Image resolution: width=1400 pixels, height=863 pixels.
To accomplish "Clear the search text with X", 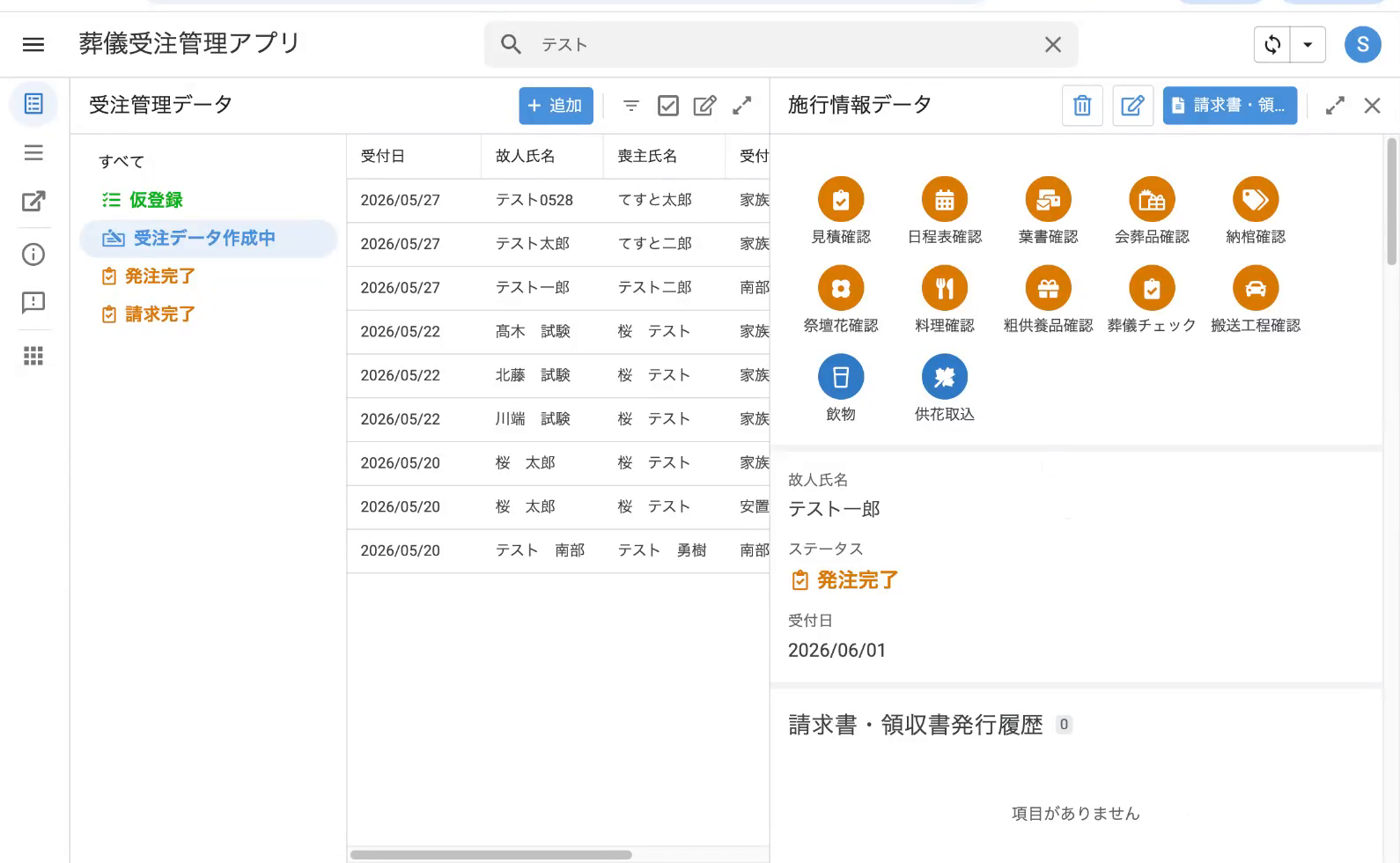I will click(1052, 44).
